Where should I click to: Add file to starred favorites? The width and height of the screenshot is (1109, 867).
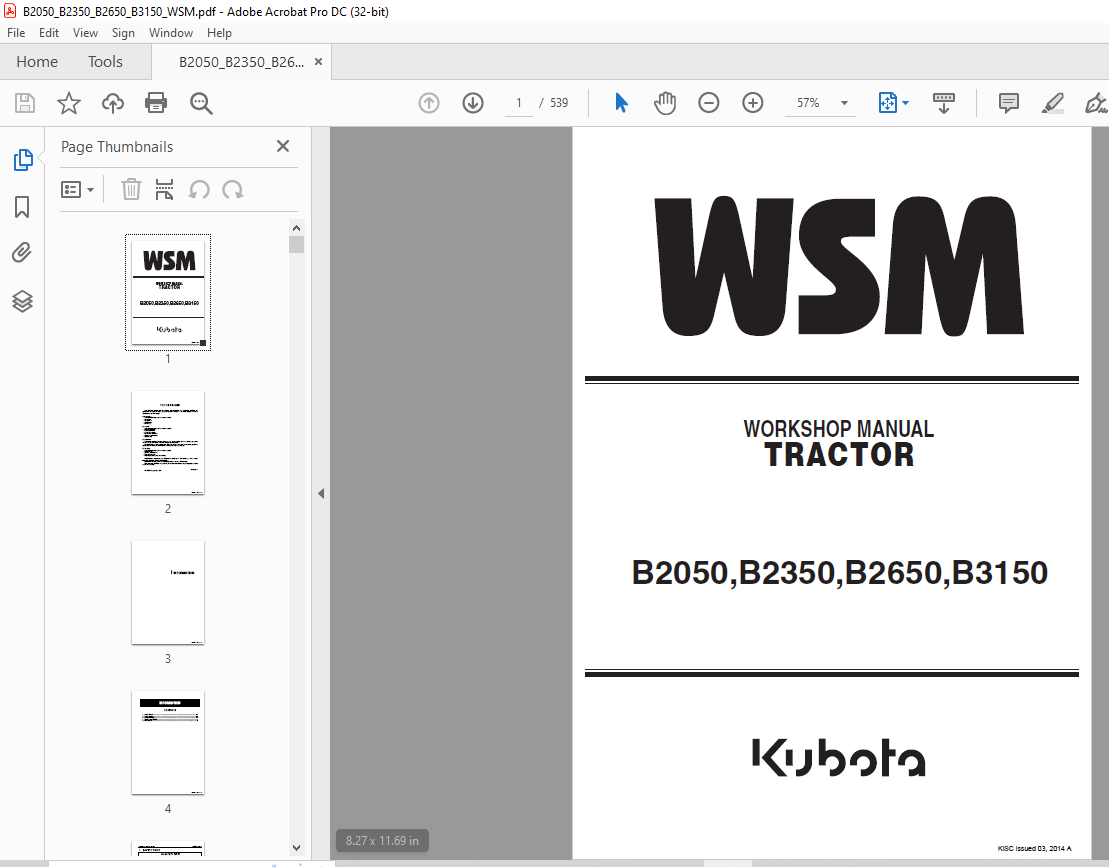click(69, 103)
